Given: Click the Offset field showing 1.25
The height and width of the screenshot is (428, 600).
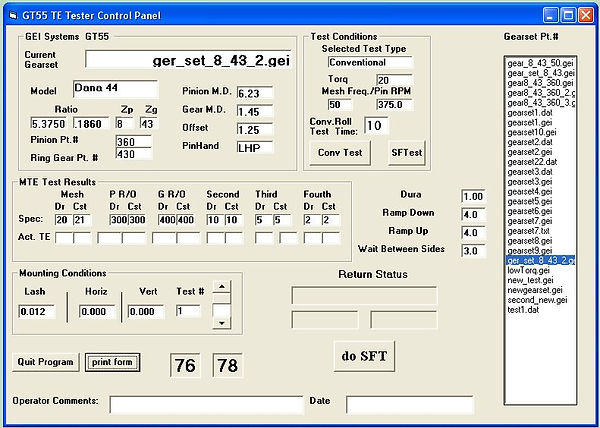Looking at the screenshot, I should [x=255, y=130].
